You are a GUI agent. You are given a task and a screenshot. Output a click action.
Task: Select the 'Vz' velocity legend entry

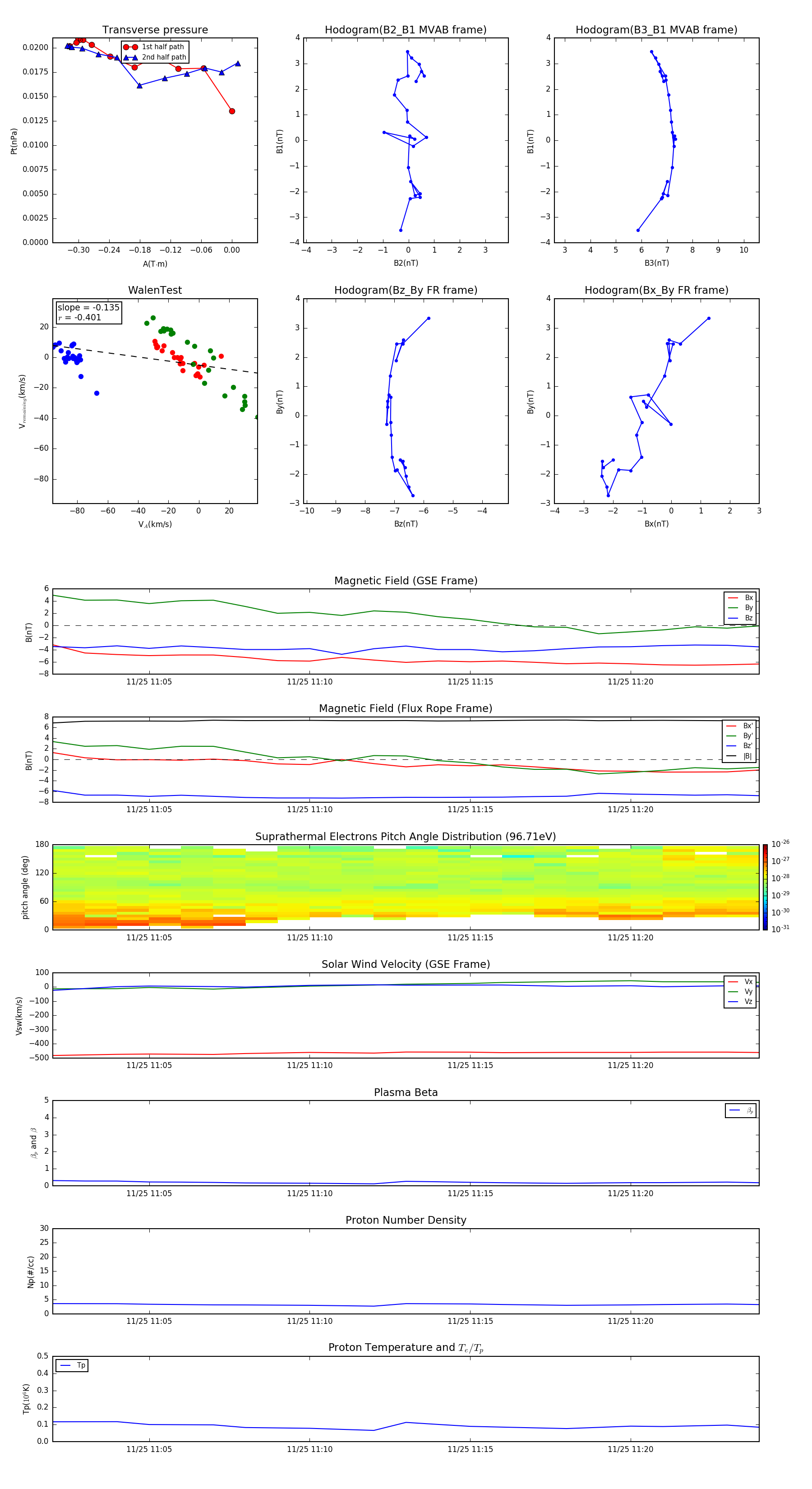coord(740,1001)
